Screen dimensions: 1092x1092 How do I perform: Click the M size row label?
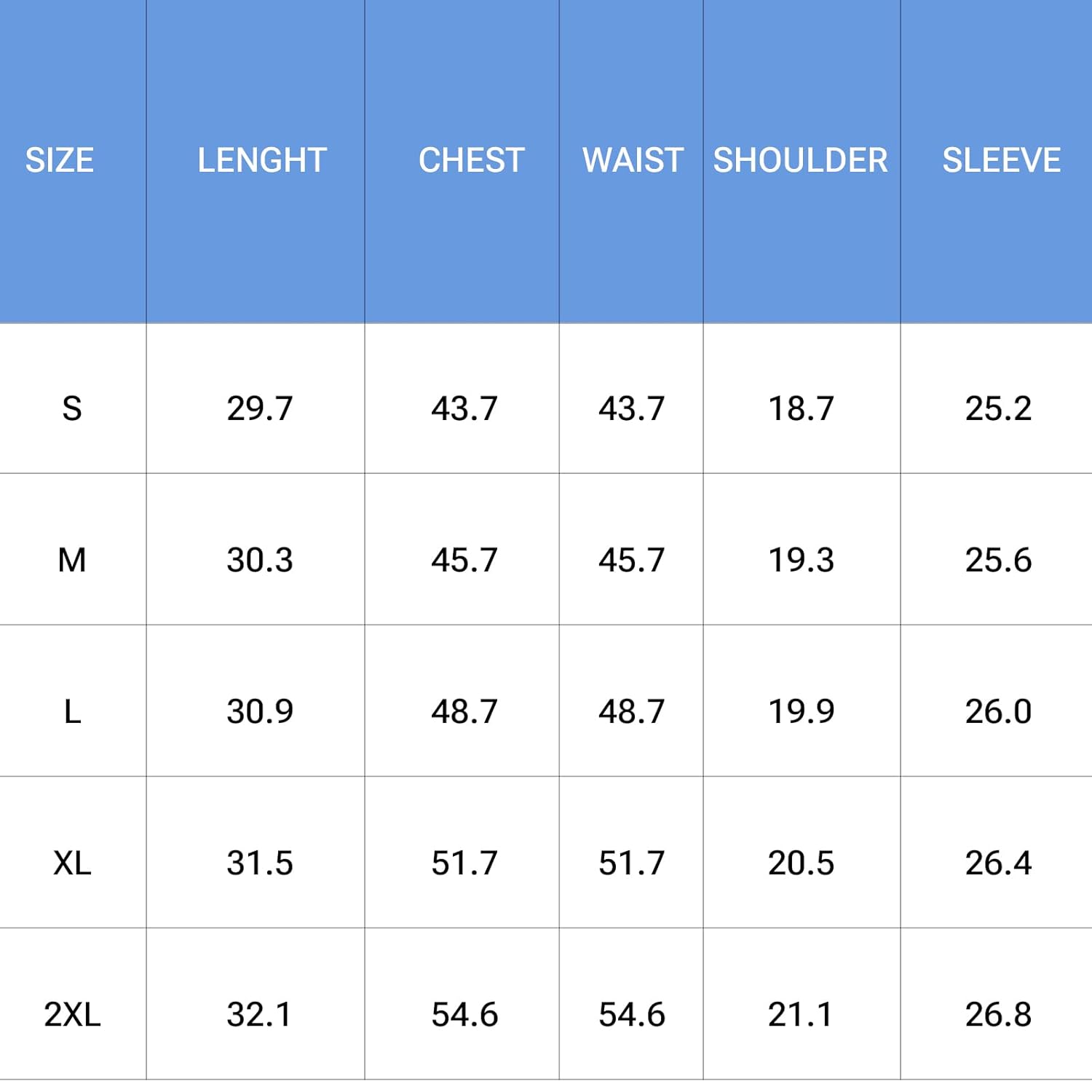pos(72,560)
